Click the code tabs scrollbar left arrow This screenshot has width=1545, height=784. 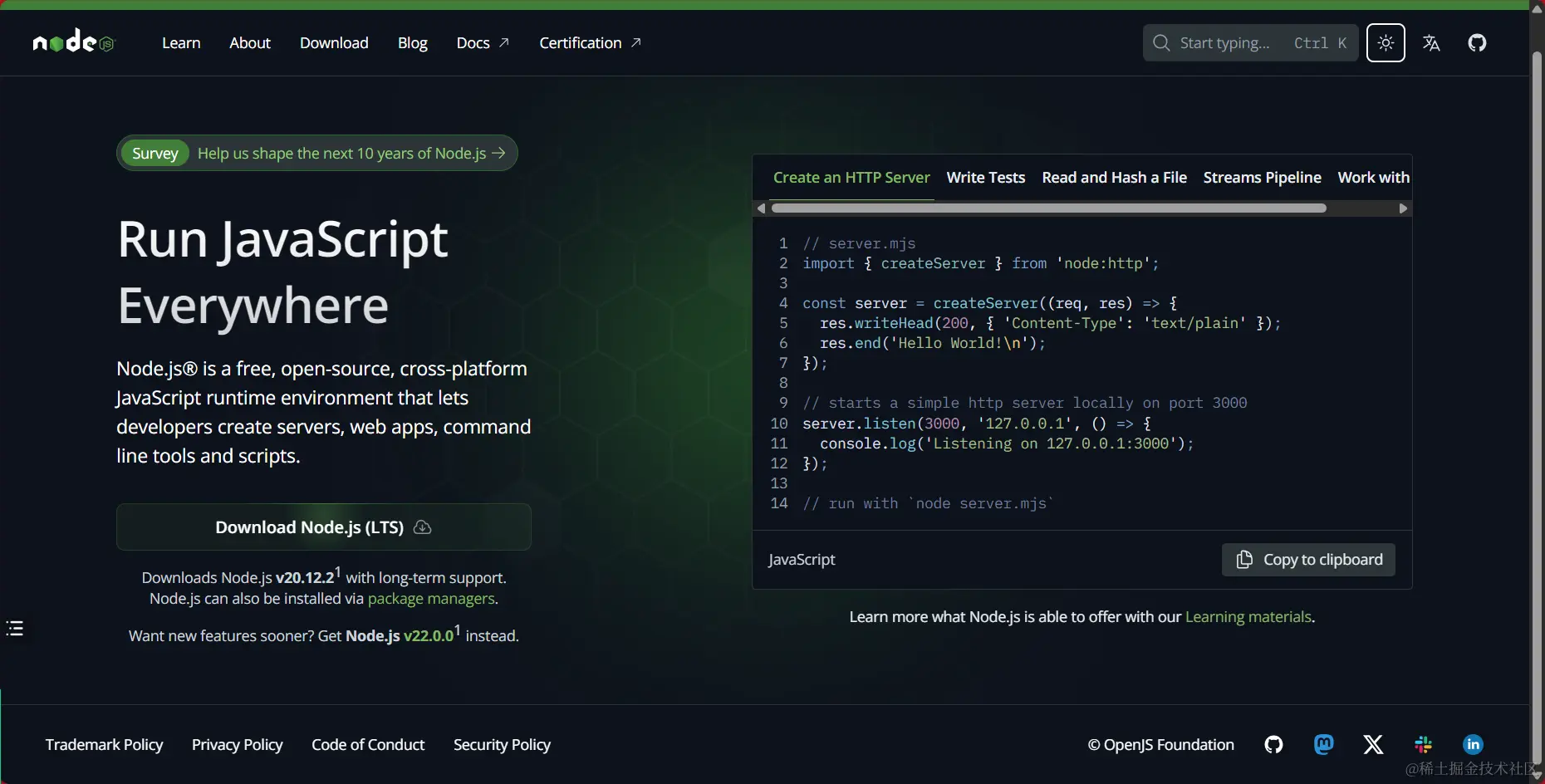761,208
